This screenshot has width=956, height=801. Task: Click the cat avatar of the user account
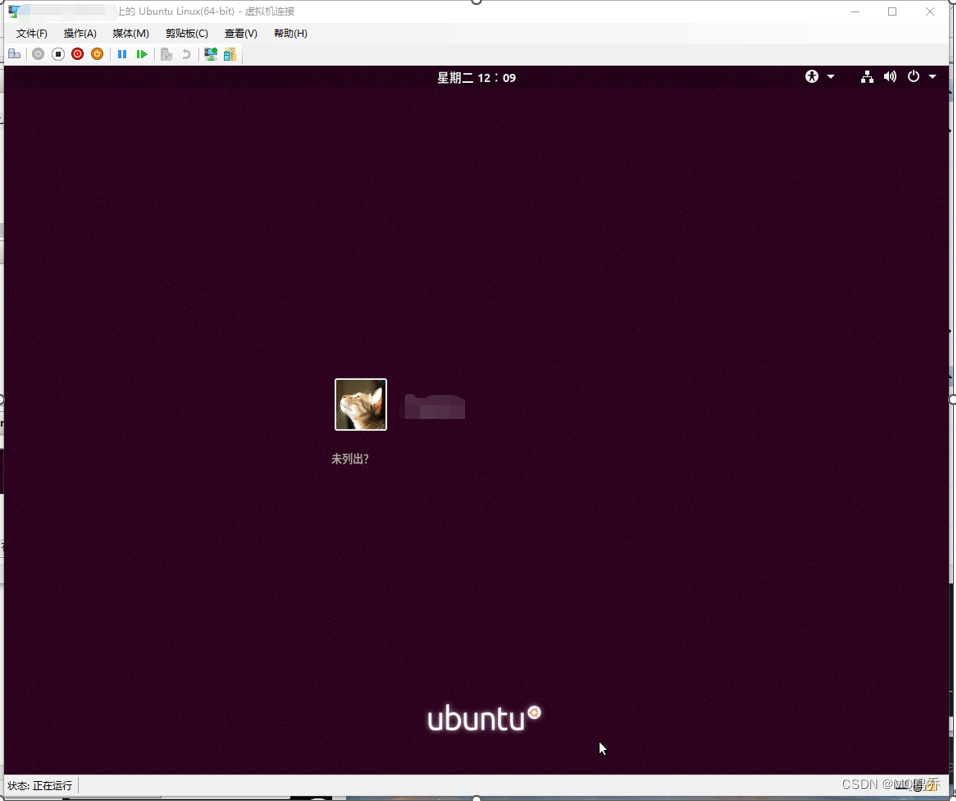pos(360,404)
